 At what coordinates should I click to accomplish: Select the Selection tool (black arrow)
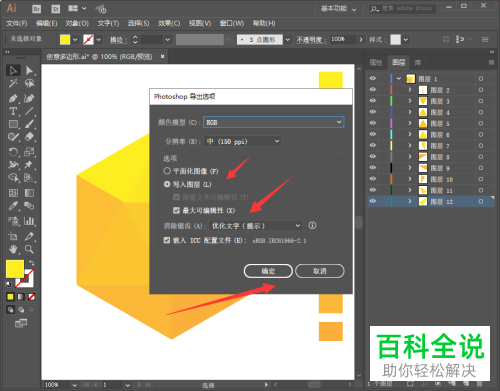[x=13, y=70]
